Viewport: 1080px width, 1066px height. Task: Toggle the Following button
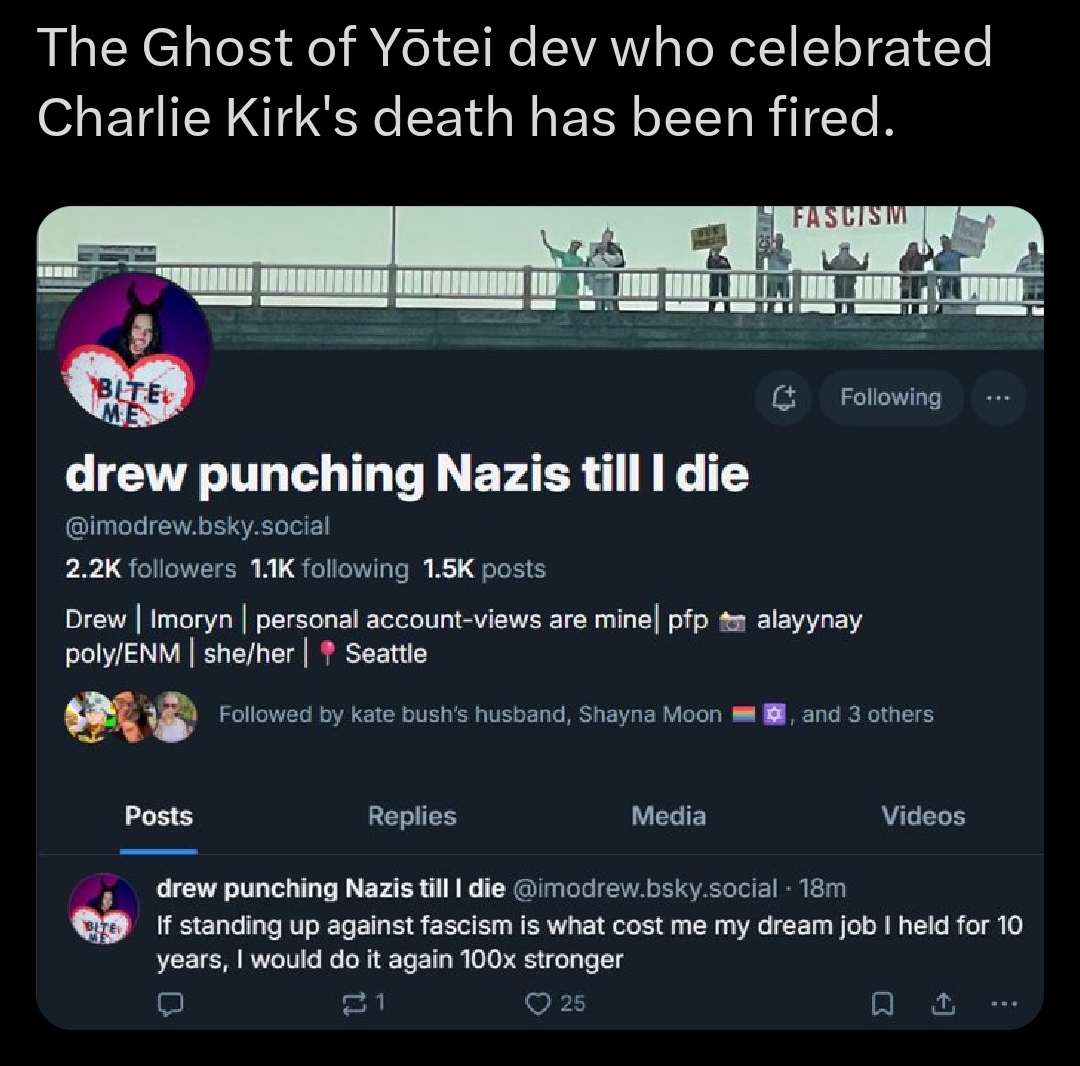(x=890, y=397)
